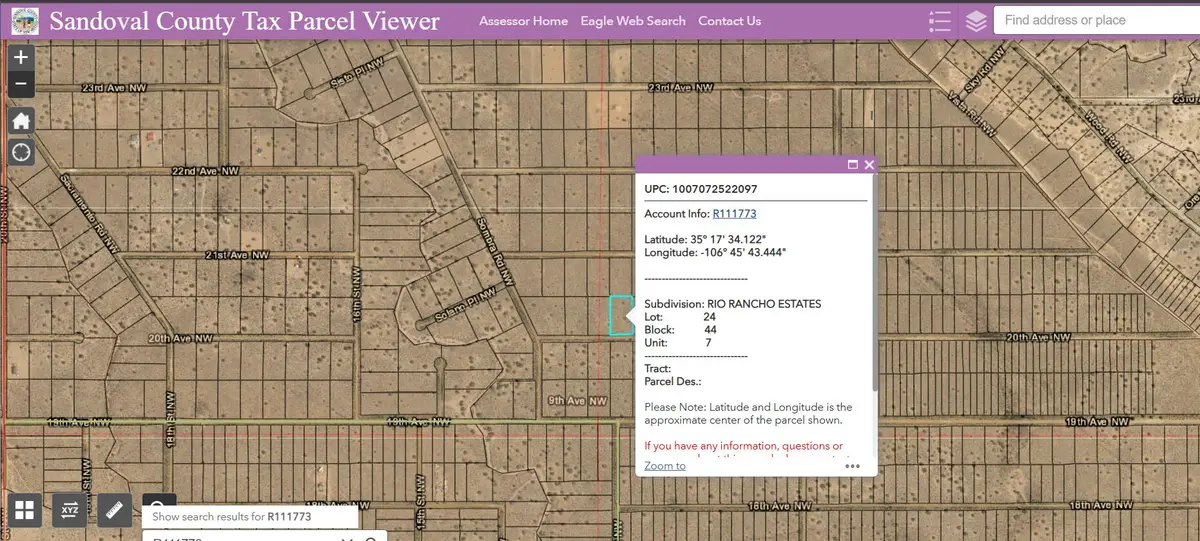Image resolution: width=1200 pixels, height=541 pixels.
Task: Click the My Location crosshair button
Action: pyautogui.click(x=21, y=152)
